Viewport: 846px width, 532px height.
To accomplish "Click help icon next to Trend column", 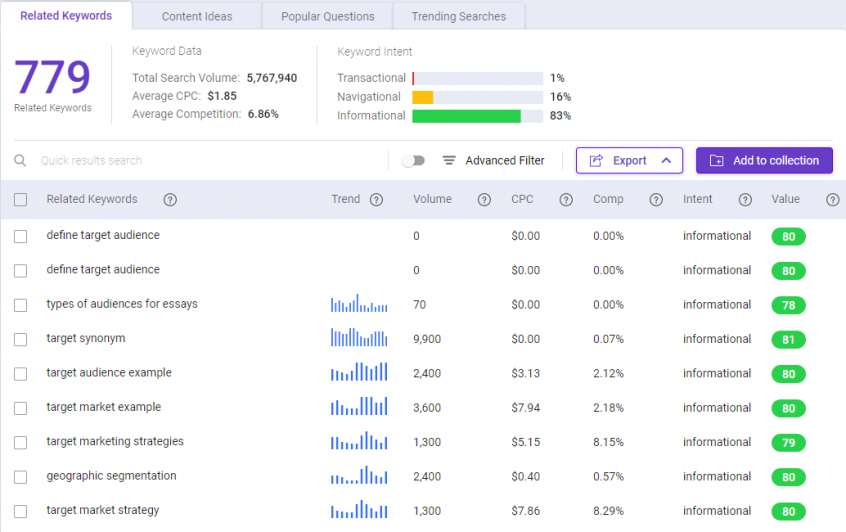I will tap(376, 200).
